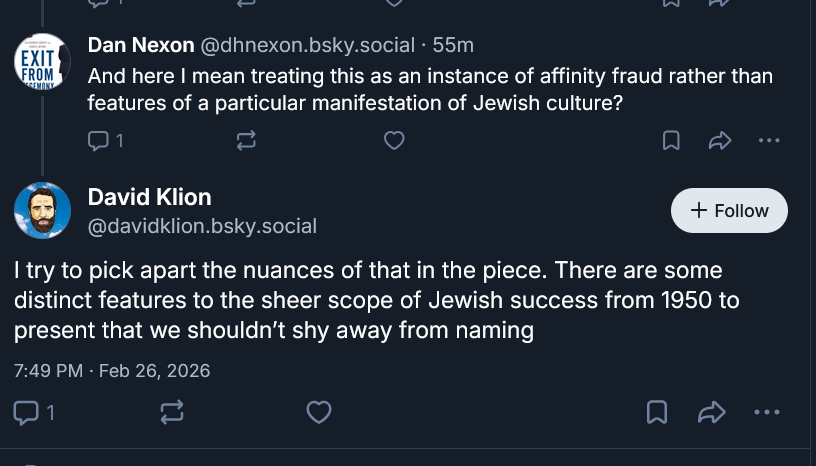Viewport: 816px width, 466px height.
Task: Bookmark Dan Nexon's post
Action: tap(671, 141)
